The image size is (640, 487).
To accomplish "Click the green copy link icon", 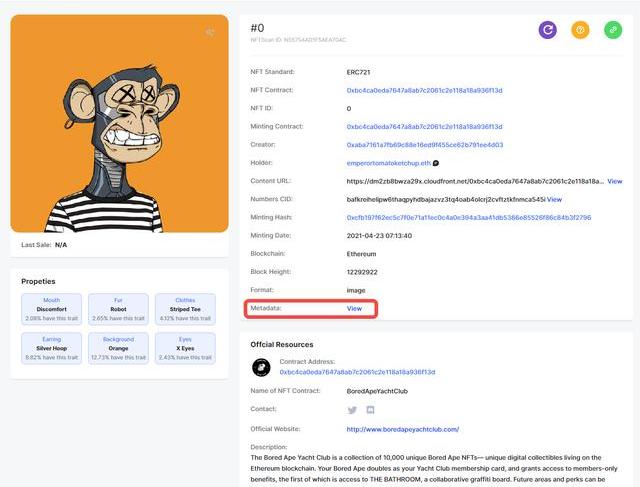I will tap(613, 30).
